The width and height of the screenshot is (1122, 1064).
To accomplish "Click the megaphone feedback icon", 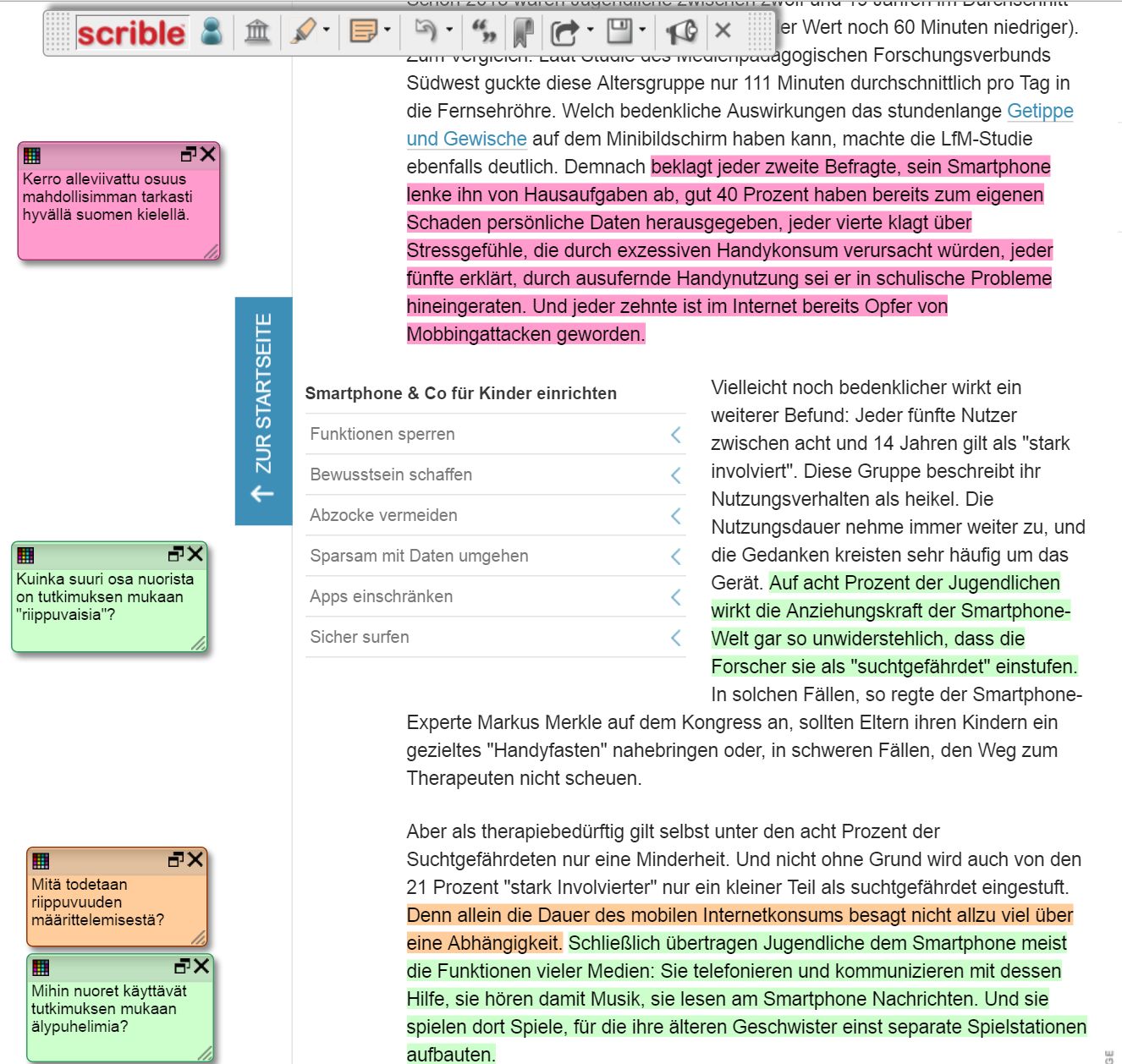I will click(x=681, y=32).
